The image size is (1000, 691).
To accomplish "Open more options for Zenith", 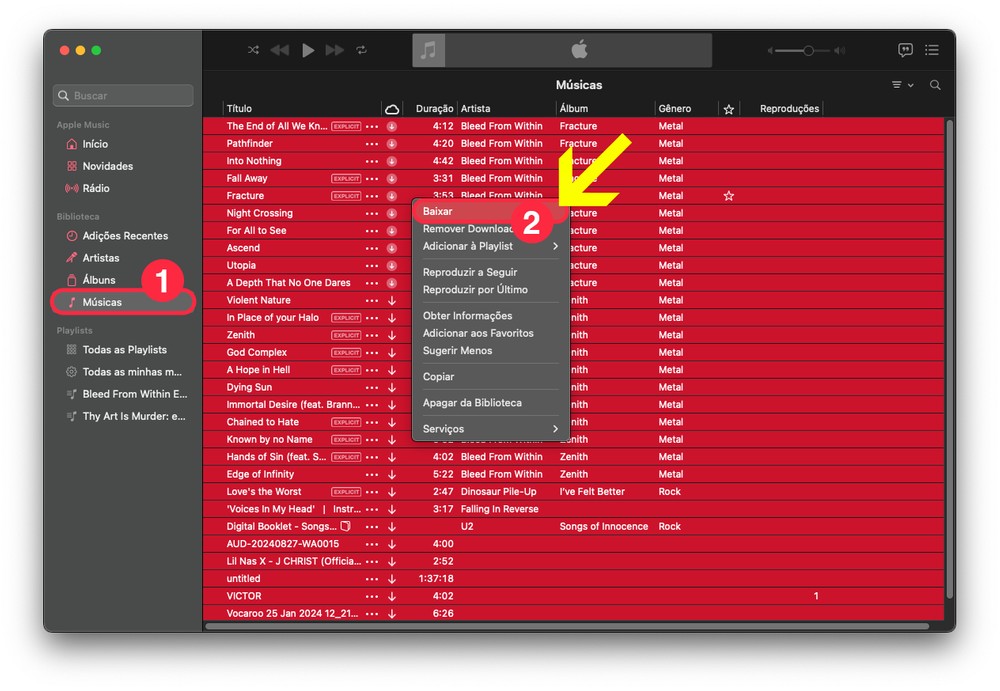I will coord(372,335).
